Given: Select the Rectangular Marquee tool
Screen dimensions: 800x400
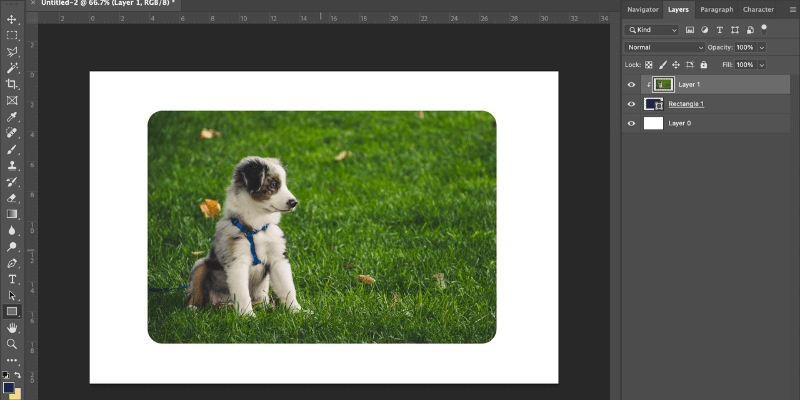Looking at the screenshot, I should tap(12, 35).
